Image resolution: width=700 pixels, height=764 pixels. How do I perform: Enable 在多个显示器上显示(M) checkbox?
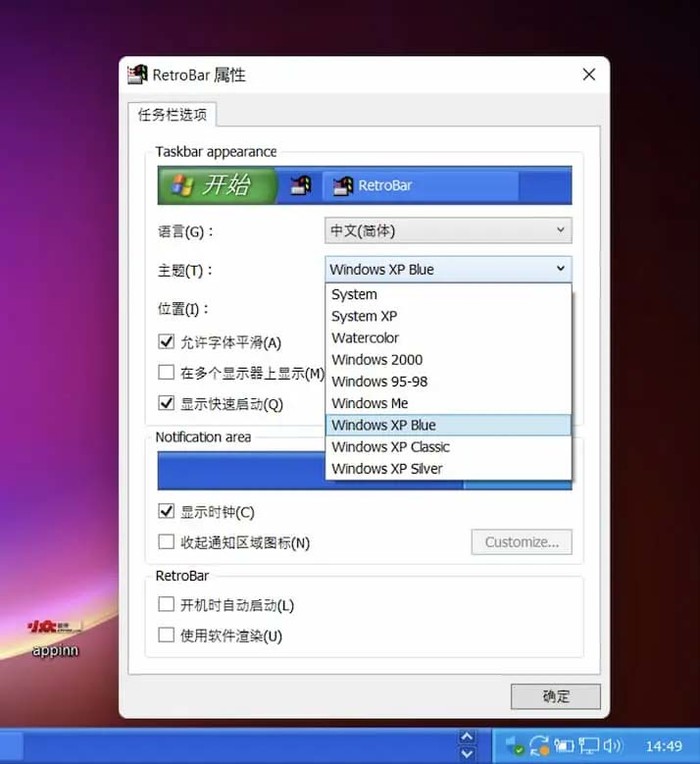coord(166,372)
